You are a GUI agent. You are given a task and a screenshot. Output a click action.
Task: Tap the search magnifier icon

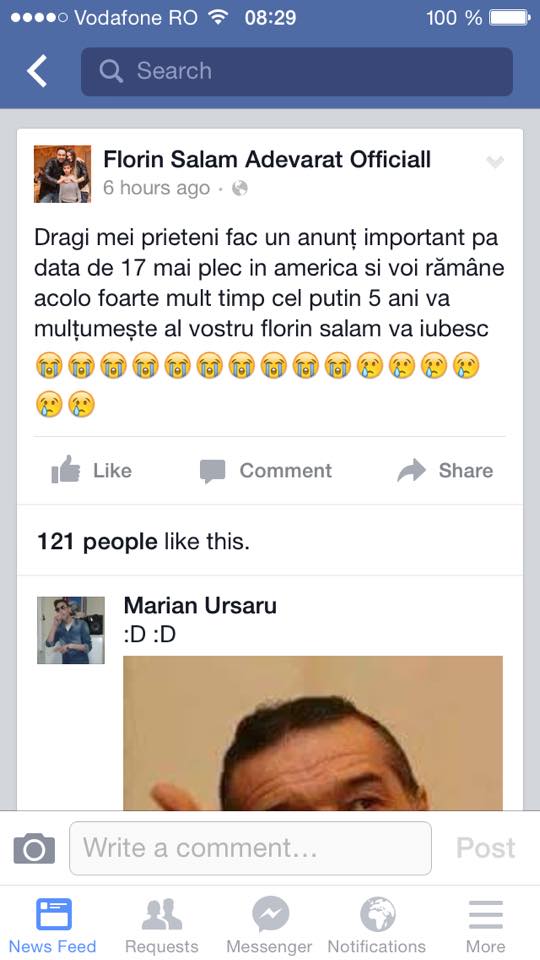(x=111, y=71)
